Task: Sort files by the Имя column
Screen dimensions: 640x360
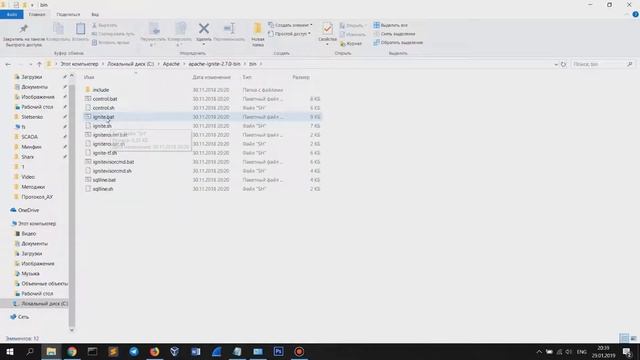Action: [x=89, y=77]
